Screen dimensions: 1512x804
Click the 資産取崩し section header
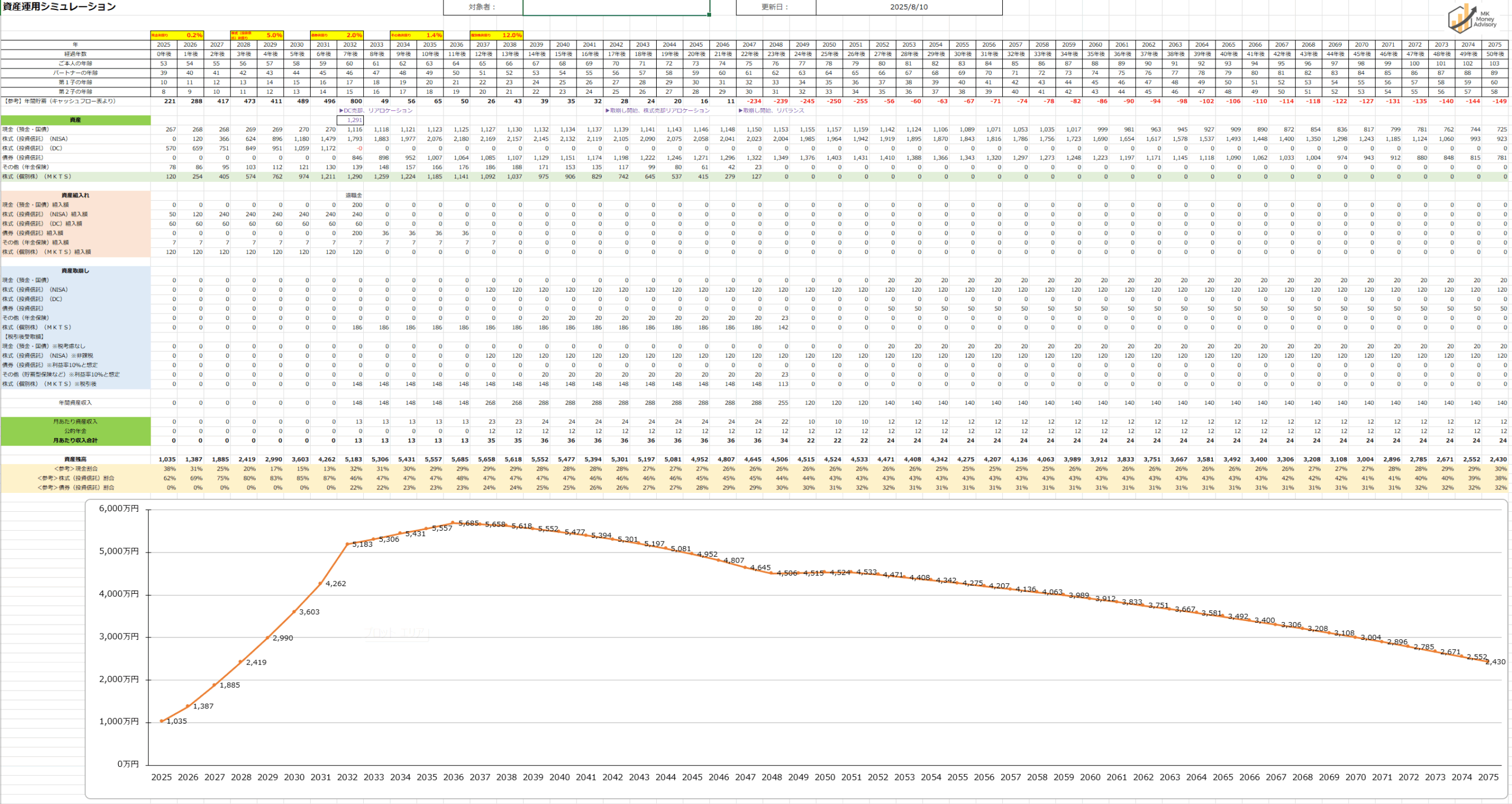click(x=76, y=271)
